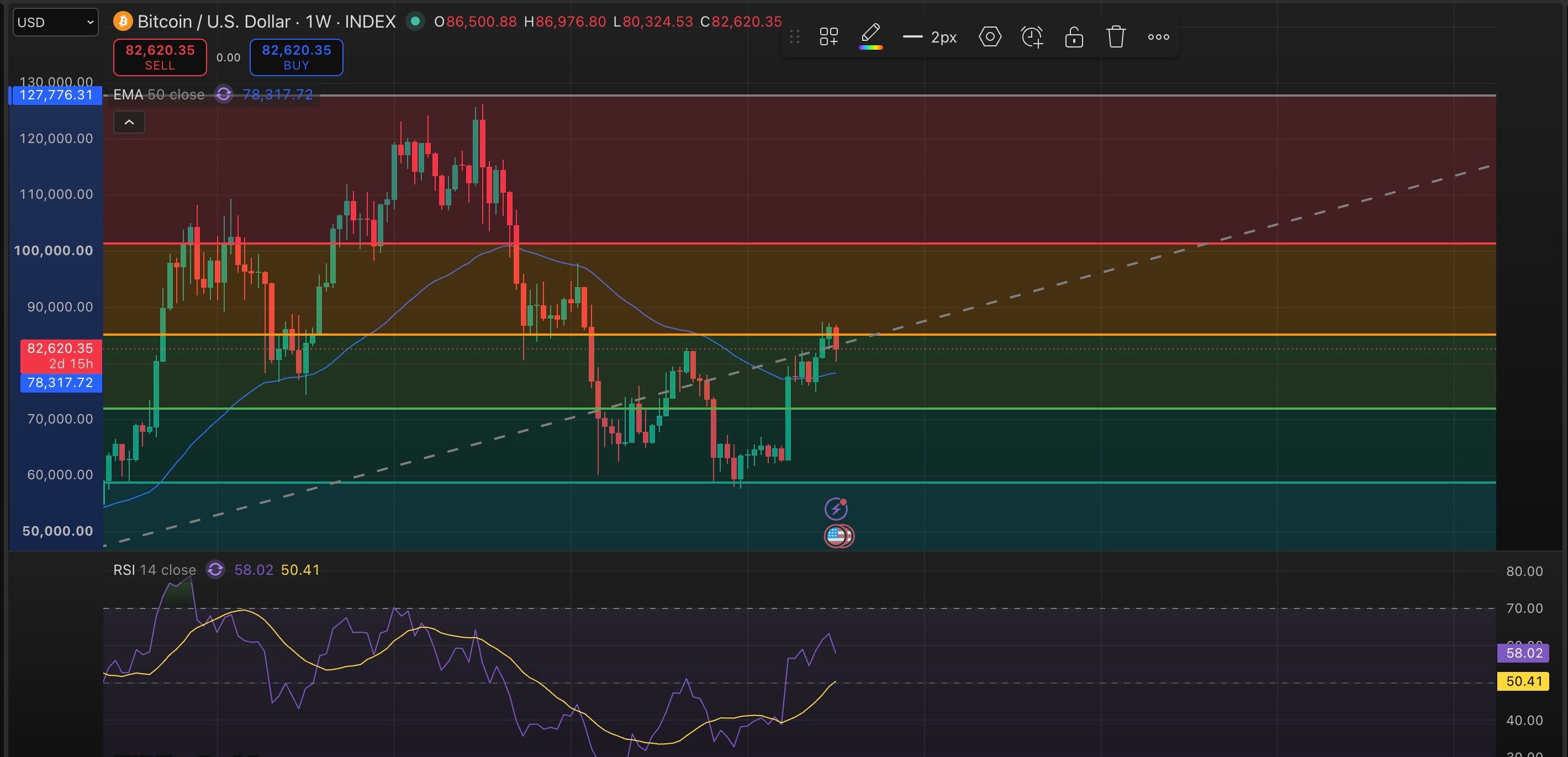Click the Bitcoin logo icon in the chart title

(x=123, y=22)
